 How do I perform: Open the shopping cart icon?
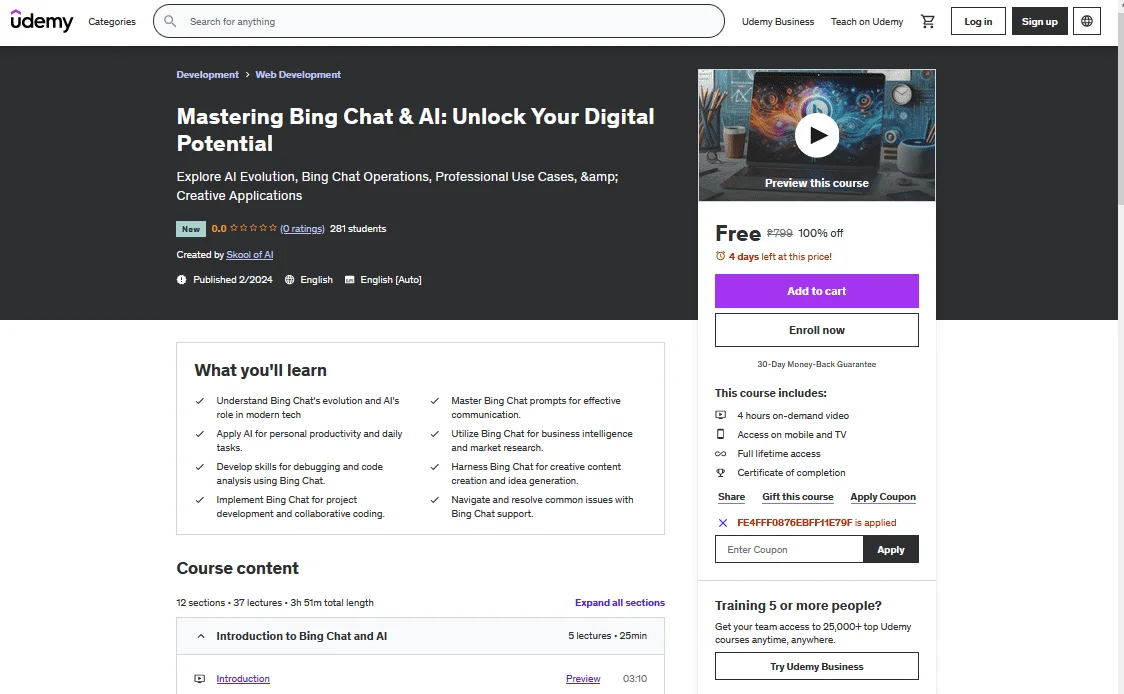click(x=928, y=22)
